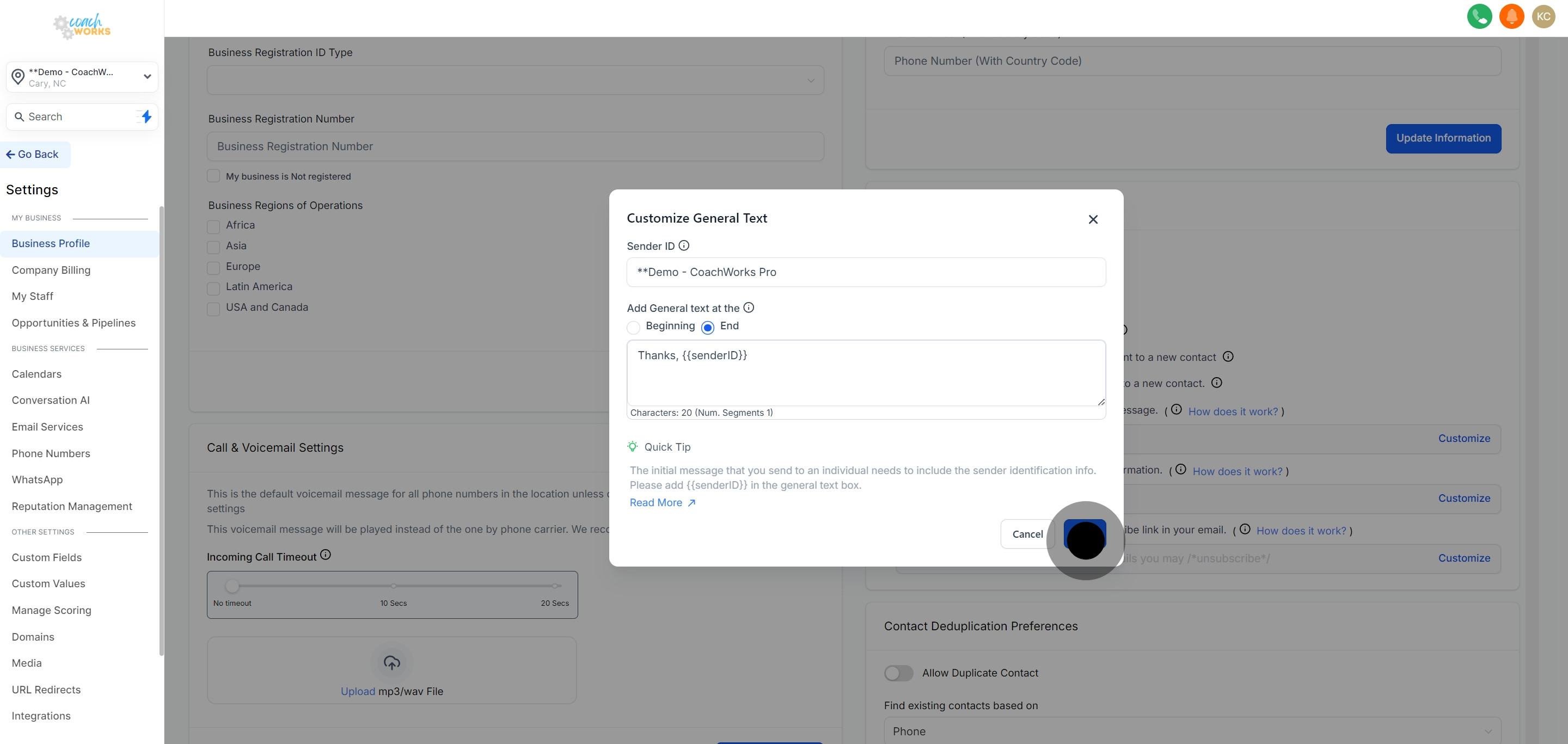Open the orange notifications bell
The width and height of the screenshot is (1568, 744).
1511,16
